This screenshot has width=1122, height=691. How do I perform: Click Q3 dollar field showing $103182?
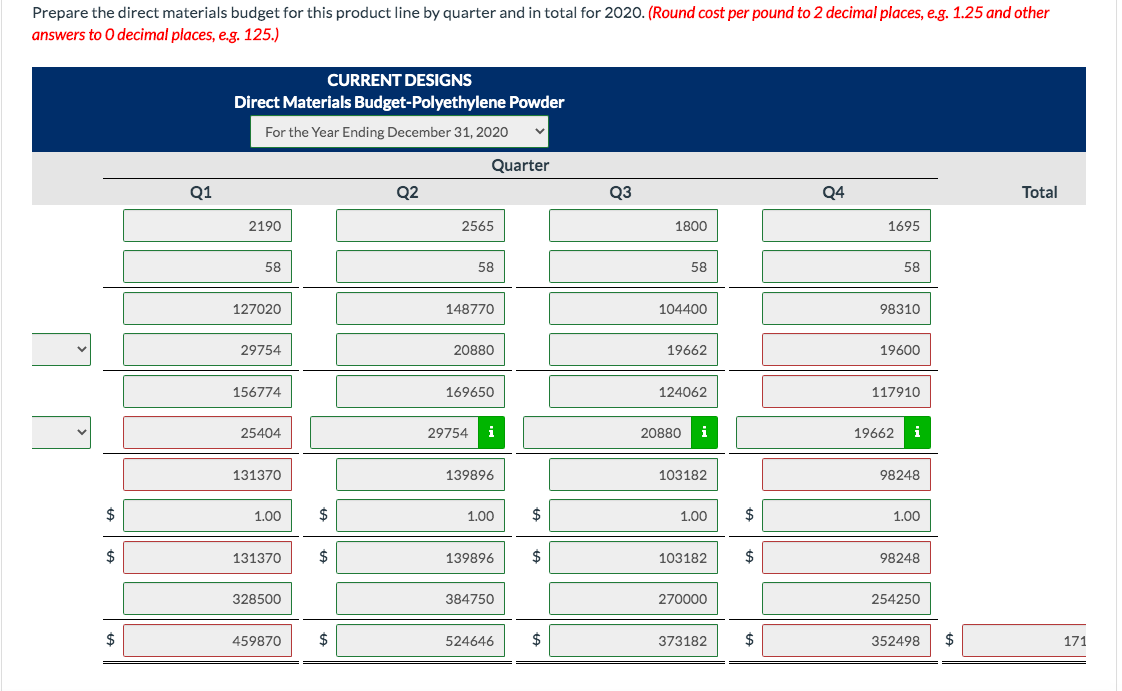pyautogui.click(x=633, y=558)
